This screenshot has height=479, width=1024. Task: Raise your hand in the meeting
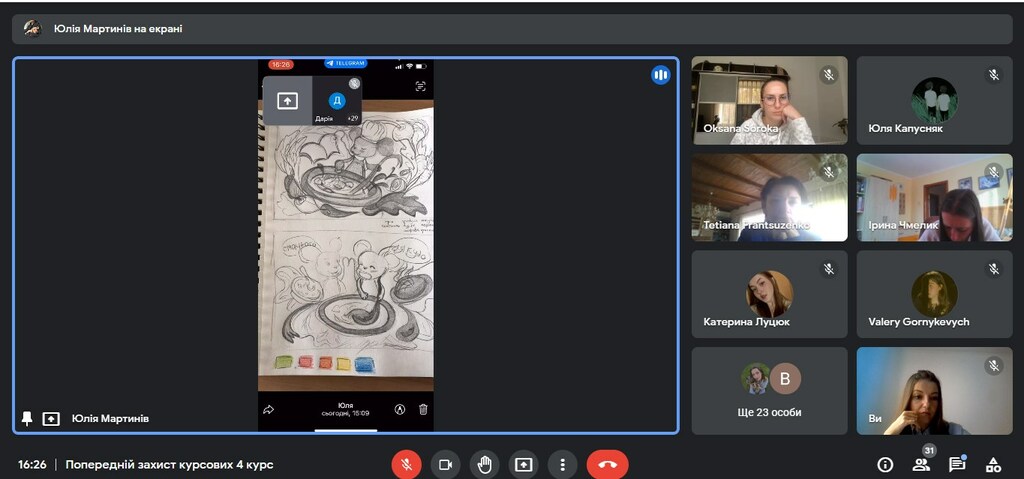(485, 465)
